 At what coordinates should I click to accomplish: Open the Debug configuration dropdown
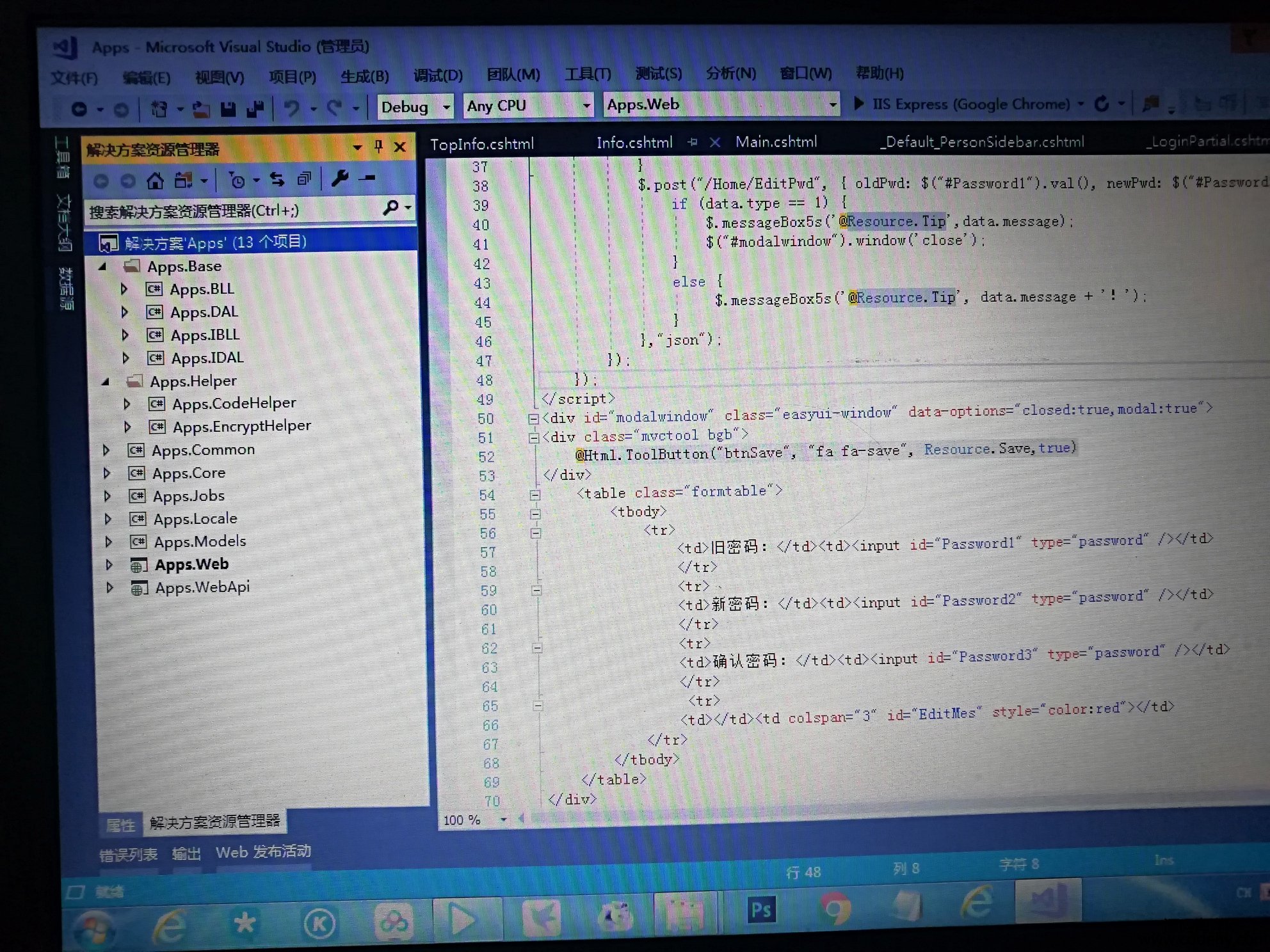pyautogui.click(x=447, y=106)
